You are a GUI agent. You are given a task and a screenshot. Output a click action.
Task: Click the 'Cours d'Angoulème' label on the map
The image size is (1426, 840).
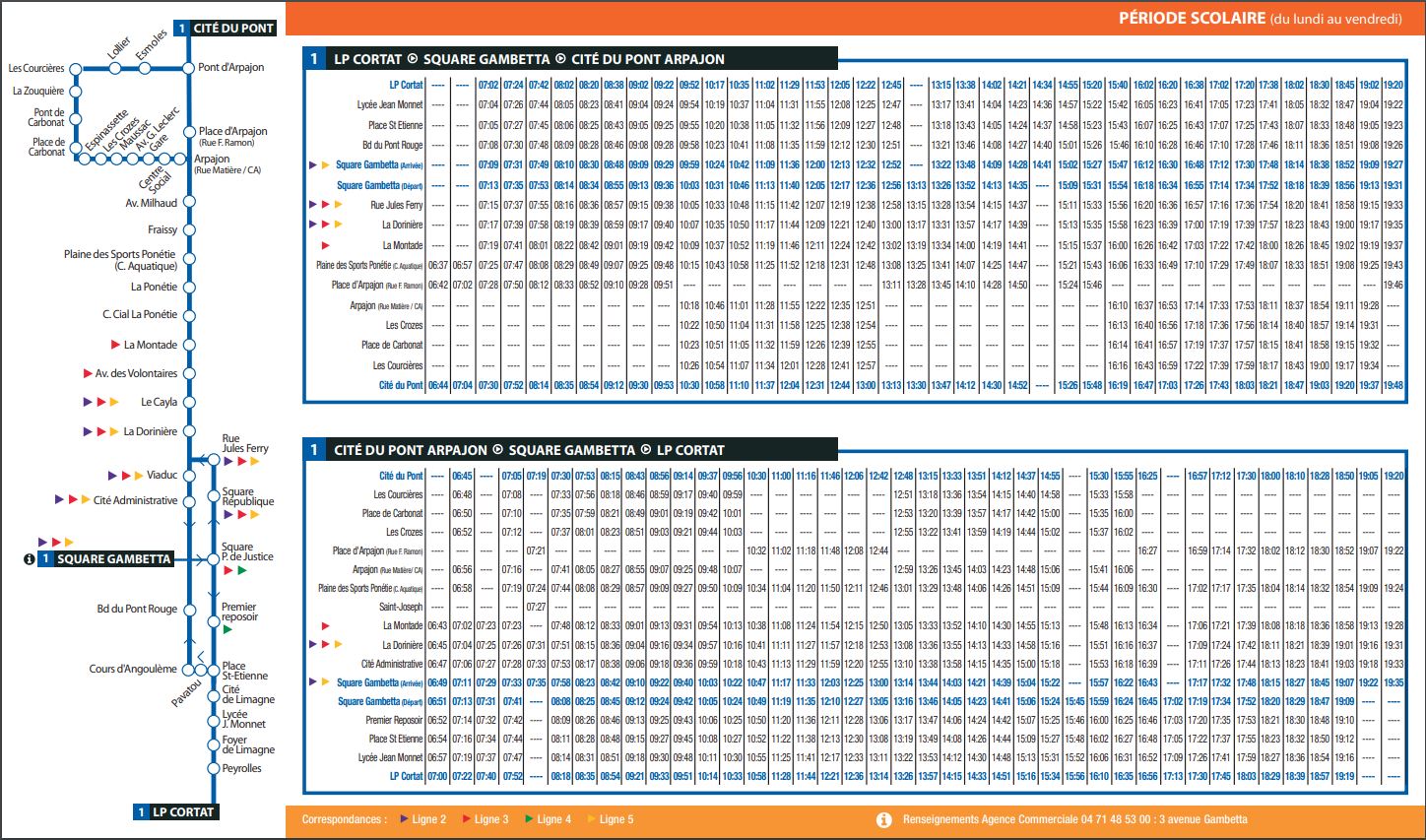coord(133,670)
